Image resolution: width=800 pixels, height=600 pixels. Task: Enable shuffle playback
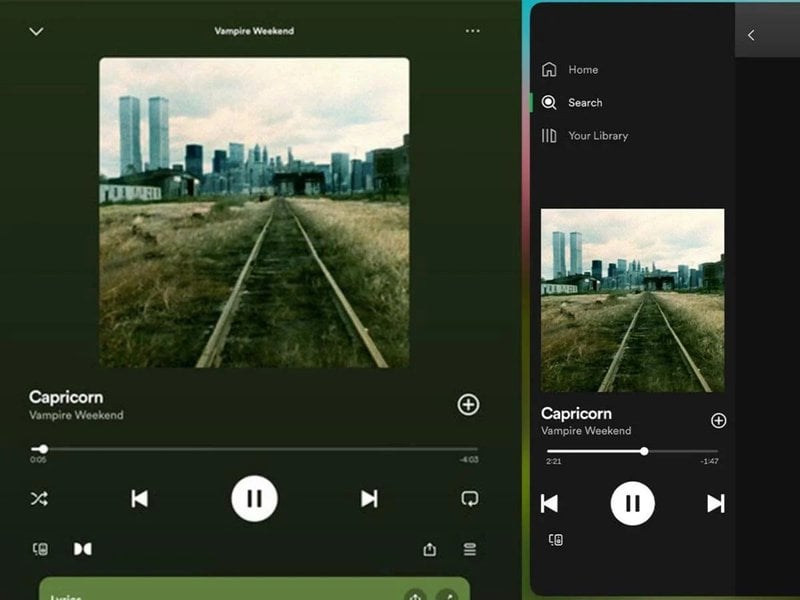(40, 497)
